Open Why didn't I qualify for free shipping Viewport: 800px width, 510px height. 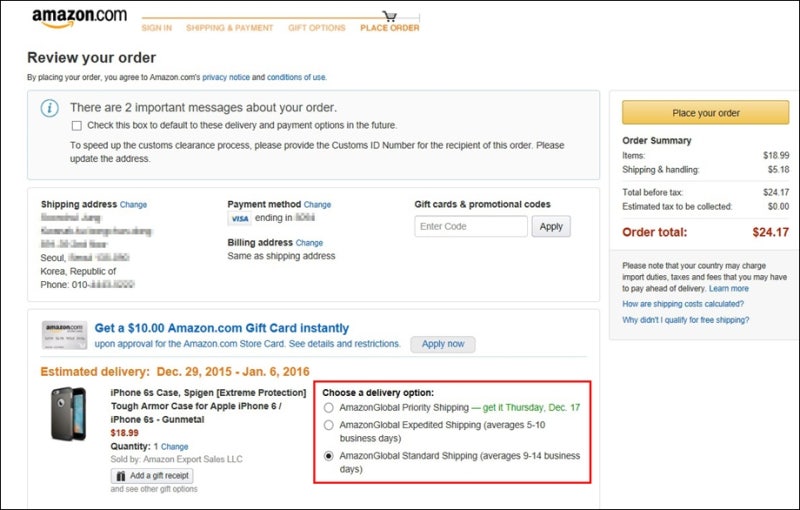[x=686, y=320]
